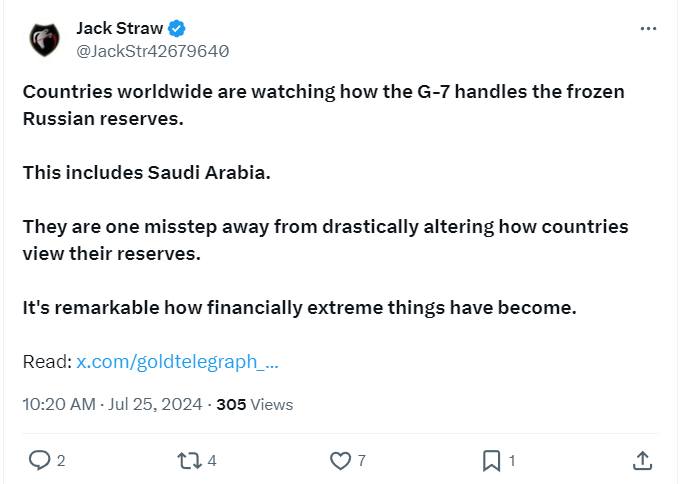
Task: Click the share upload arrow icon
Action: pos(643,460)
